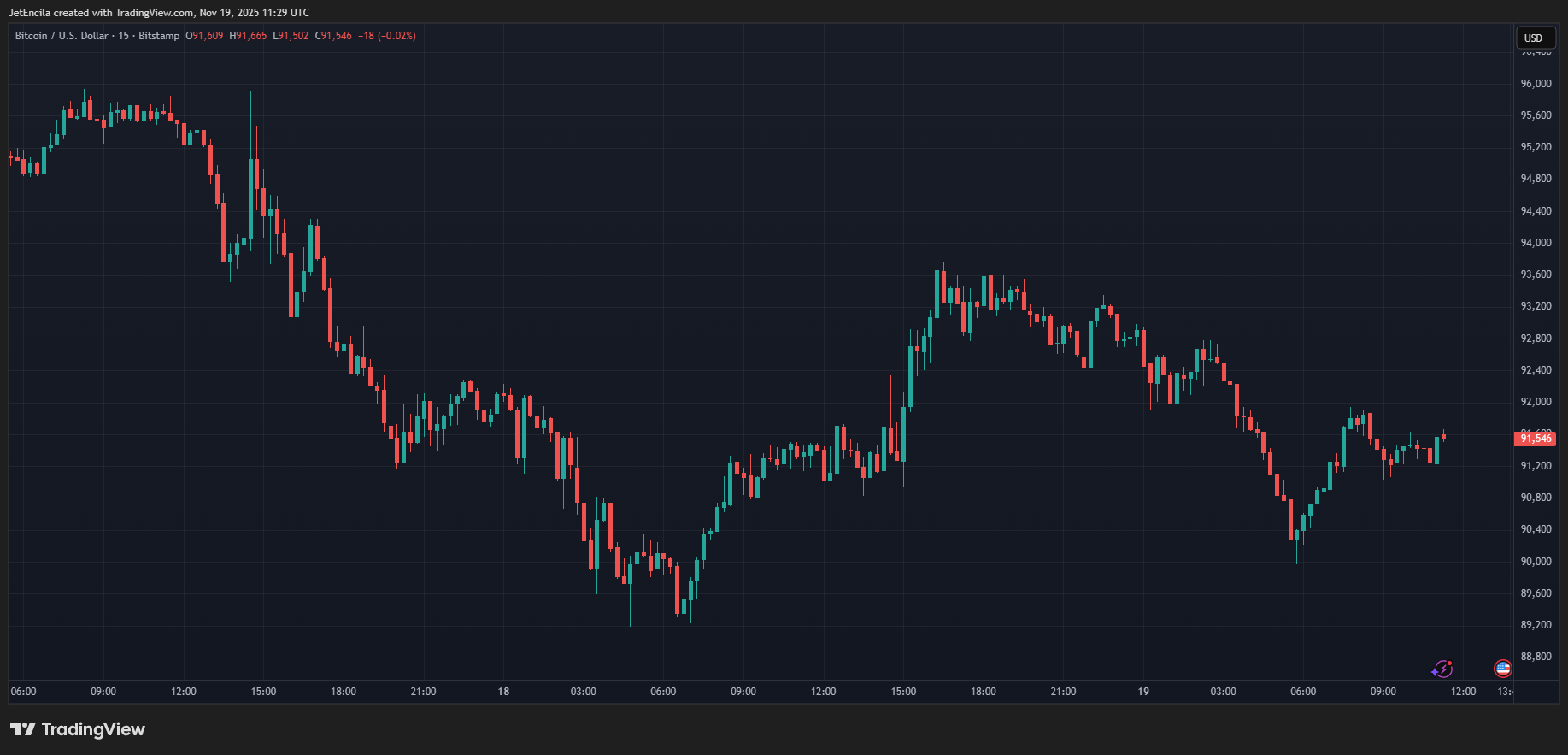Click the 94,000 level on price axis
This screenshot has height=755, width=1568.
(x=1536, y=243)
